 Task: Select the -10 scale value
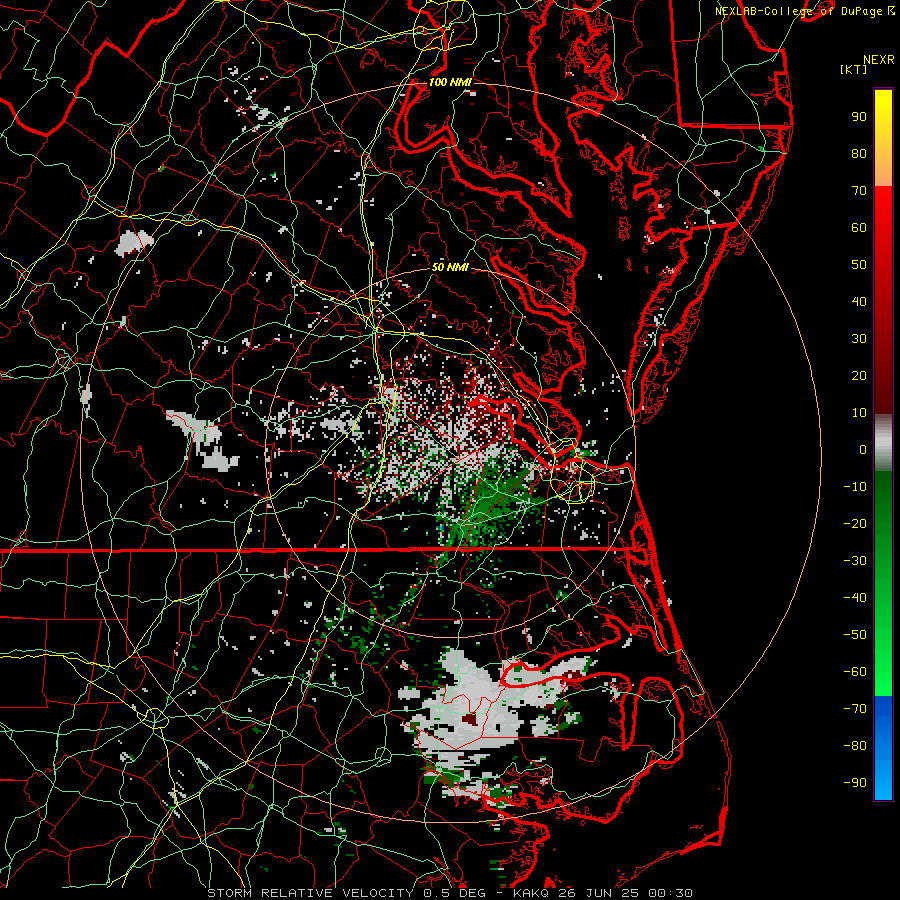pos(855,487)
